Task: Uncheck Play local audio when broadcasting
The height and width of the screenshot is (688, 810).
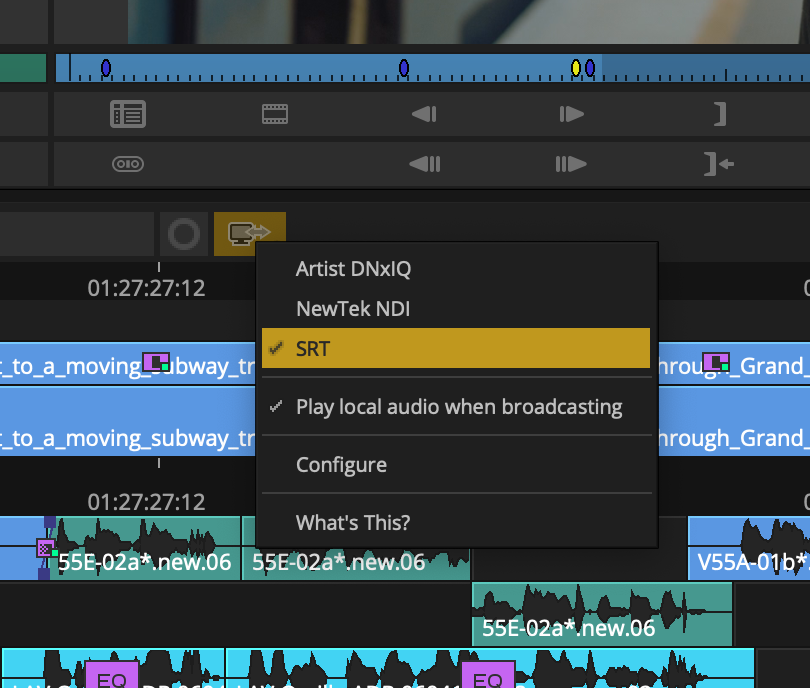Action: (459, 407)
